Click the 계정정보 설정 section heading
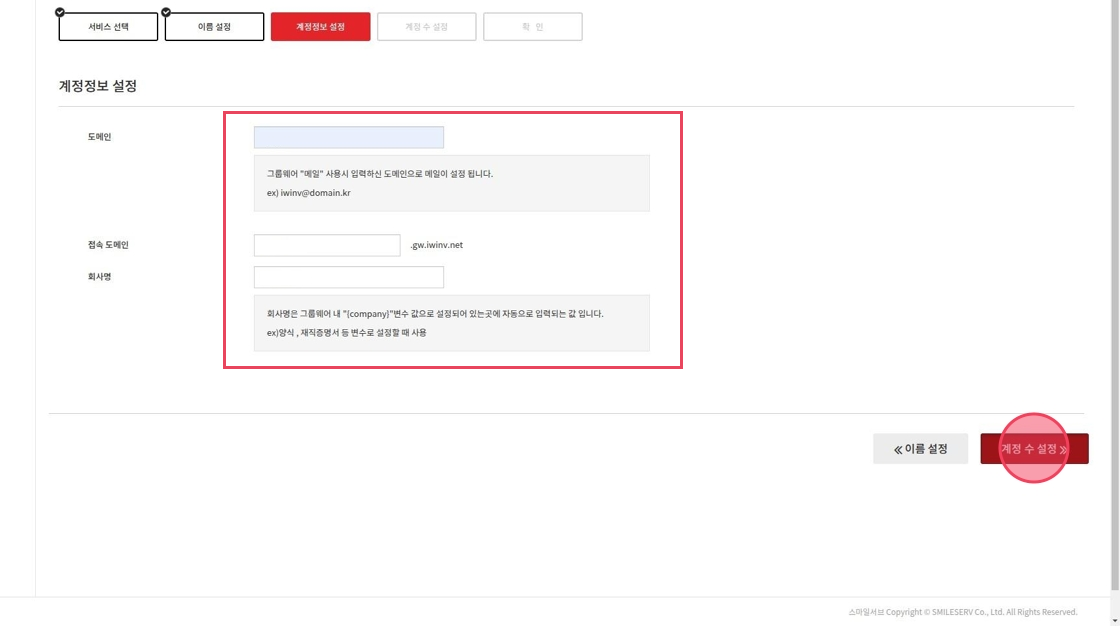Image resolution: width=1120 pixels, height=626 pixels. click(x=98, y=86)
